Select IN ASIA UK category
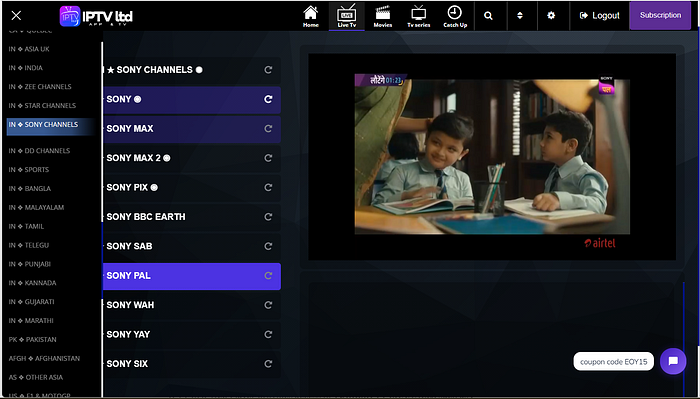Viewport: 700px width, 399px height. point(29,49)
